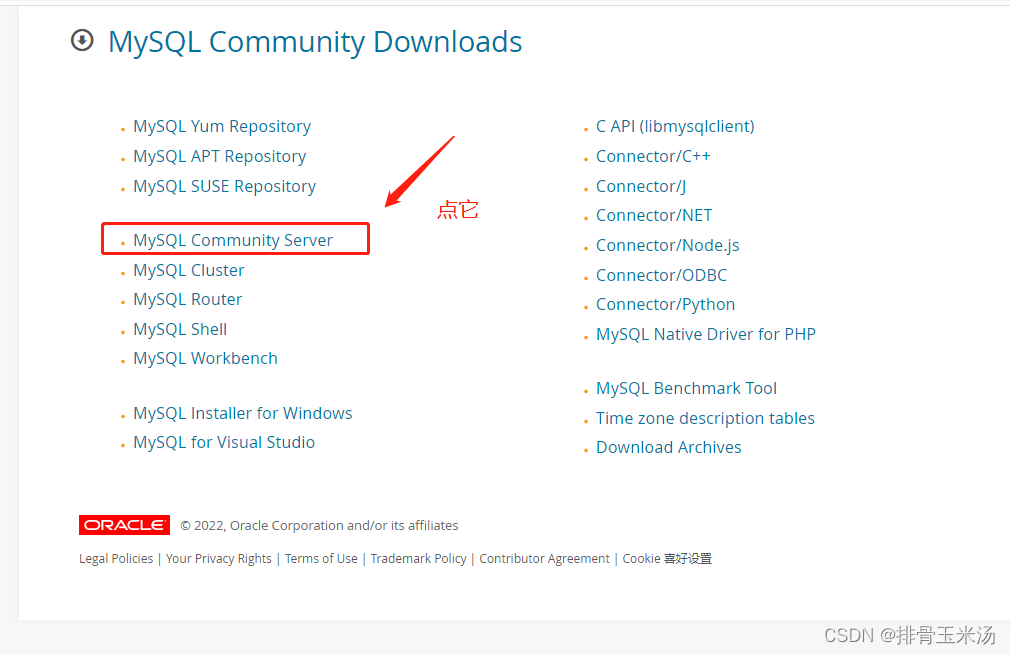Open MySQL Native Driver for PHP
The width and height of the screenshot is (1010, 654).
click(705, 334)
